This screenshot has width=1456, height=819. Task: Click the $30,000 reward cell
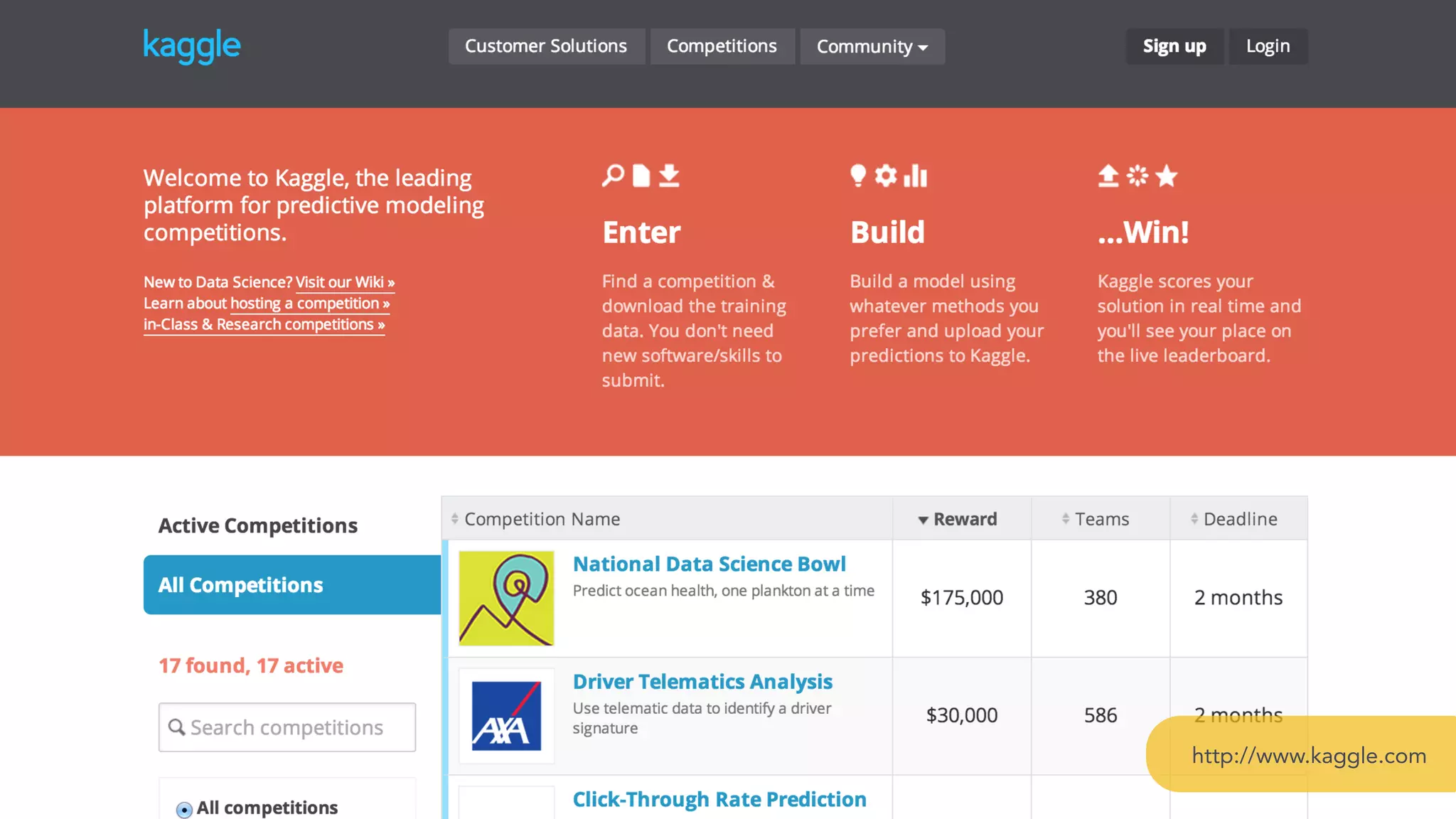coord(962,715)
